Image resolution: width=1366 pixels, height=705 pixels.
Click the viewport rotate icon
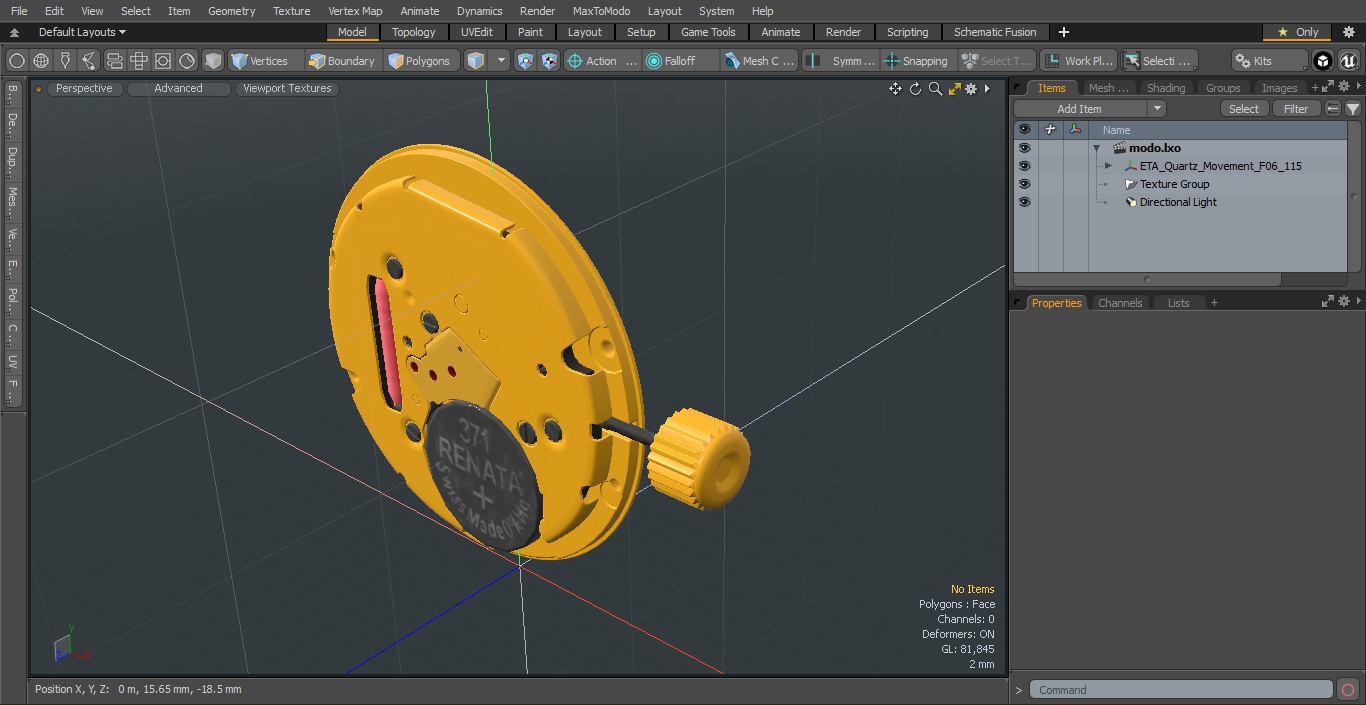[x=915, y=89]
